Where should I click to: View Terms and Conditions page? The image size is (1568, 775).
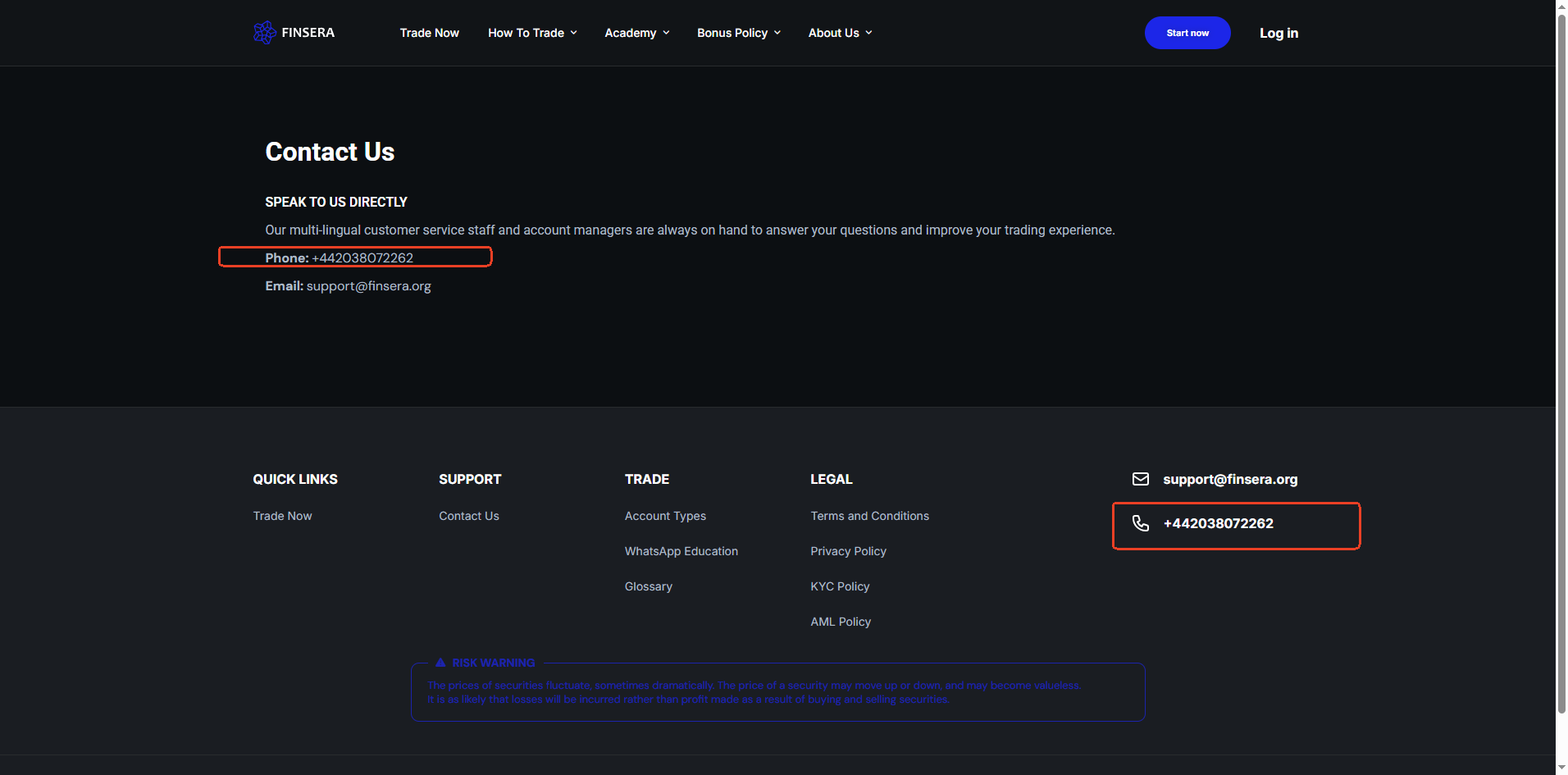(869, 516)
